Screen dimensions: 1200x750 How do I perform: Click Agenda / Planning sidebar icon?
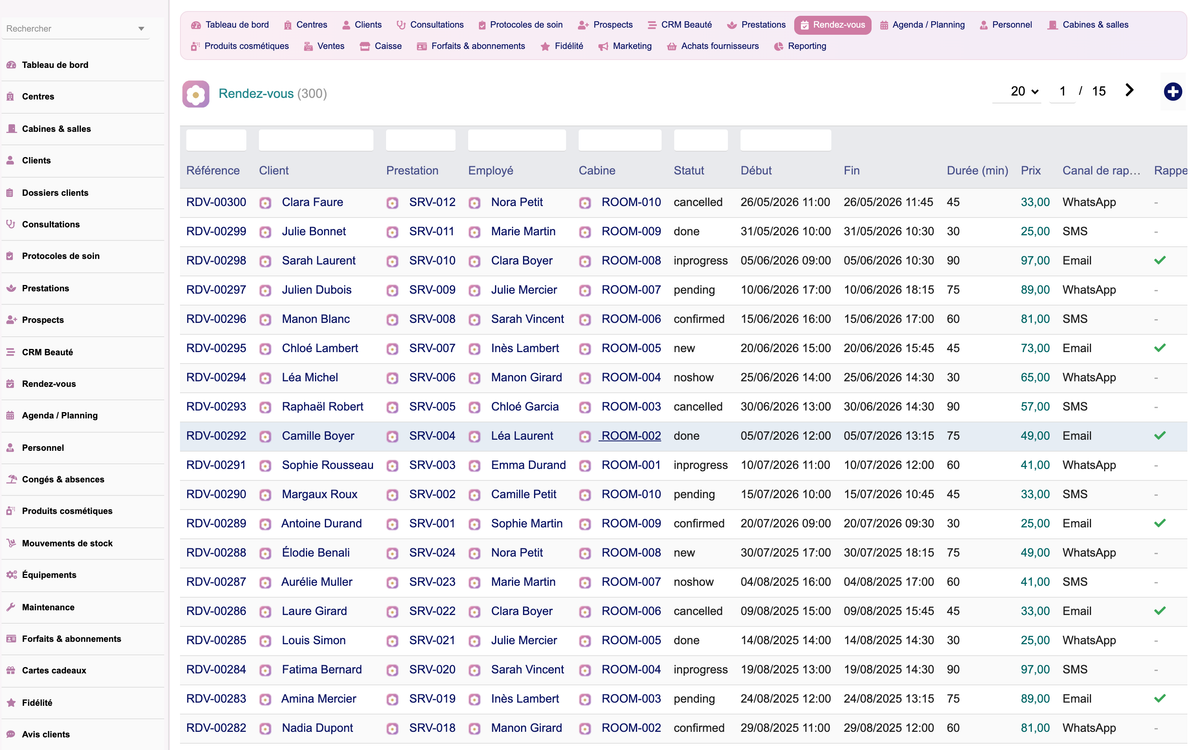pyautogui.click(x=11, y=416)
